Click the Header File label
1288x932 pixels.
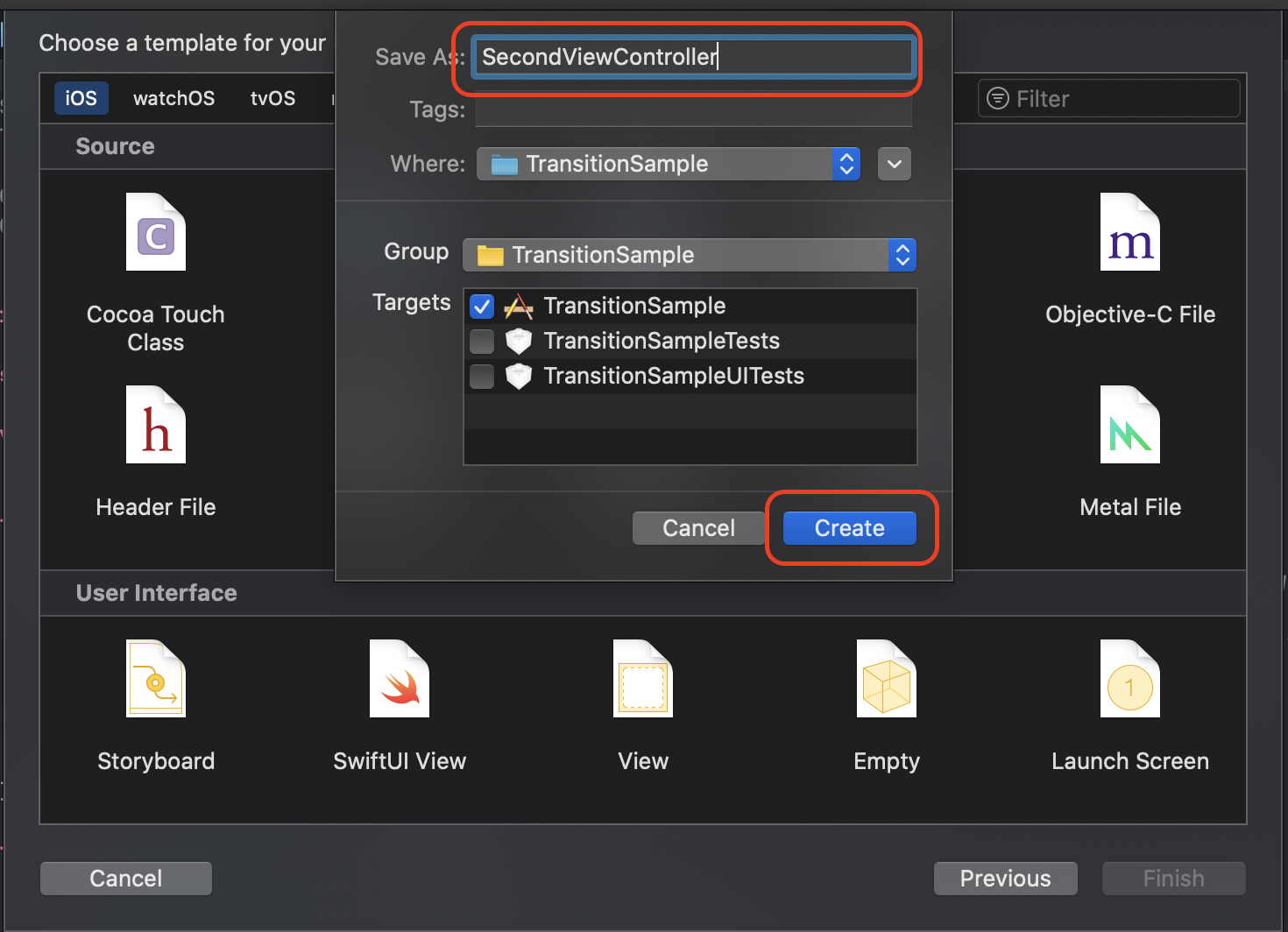click(x=156, y=507)
